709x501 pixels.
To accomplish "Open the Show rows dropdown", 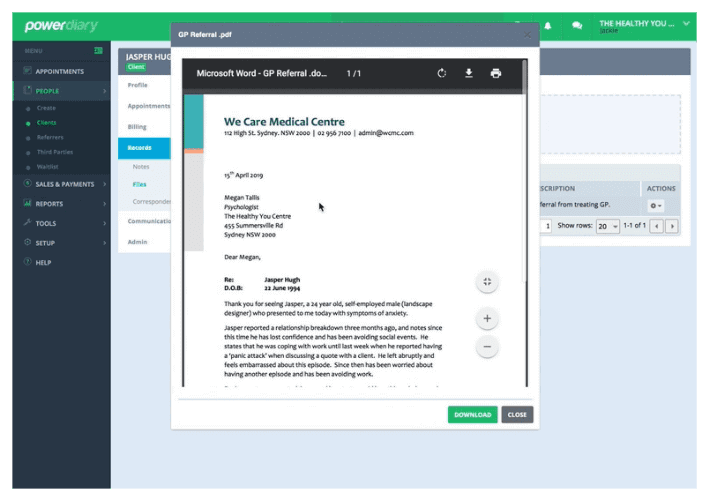I will coord(607,226).
